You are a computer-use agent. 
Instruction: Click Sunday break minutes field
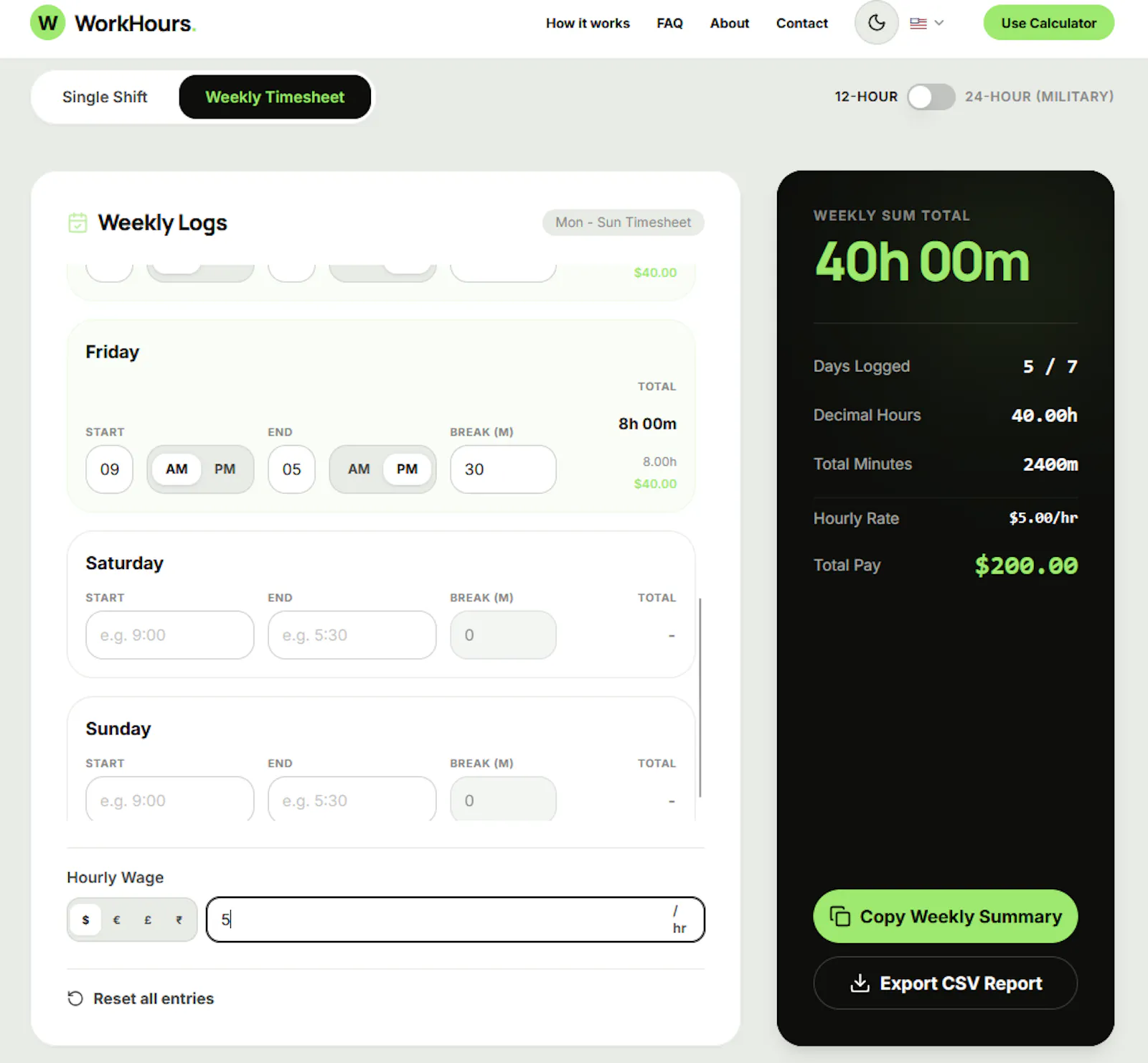pyautogui.click(x=503, y=800)
